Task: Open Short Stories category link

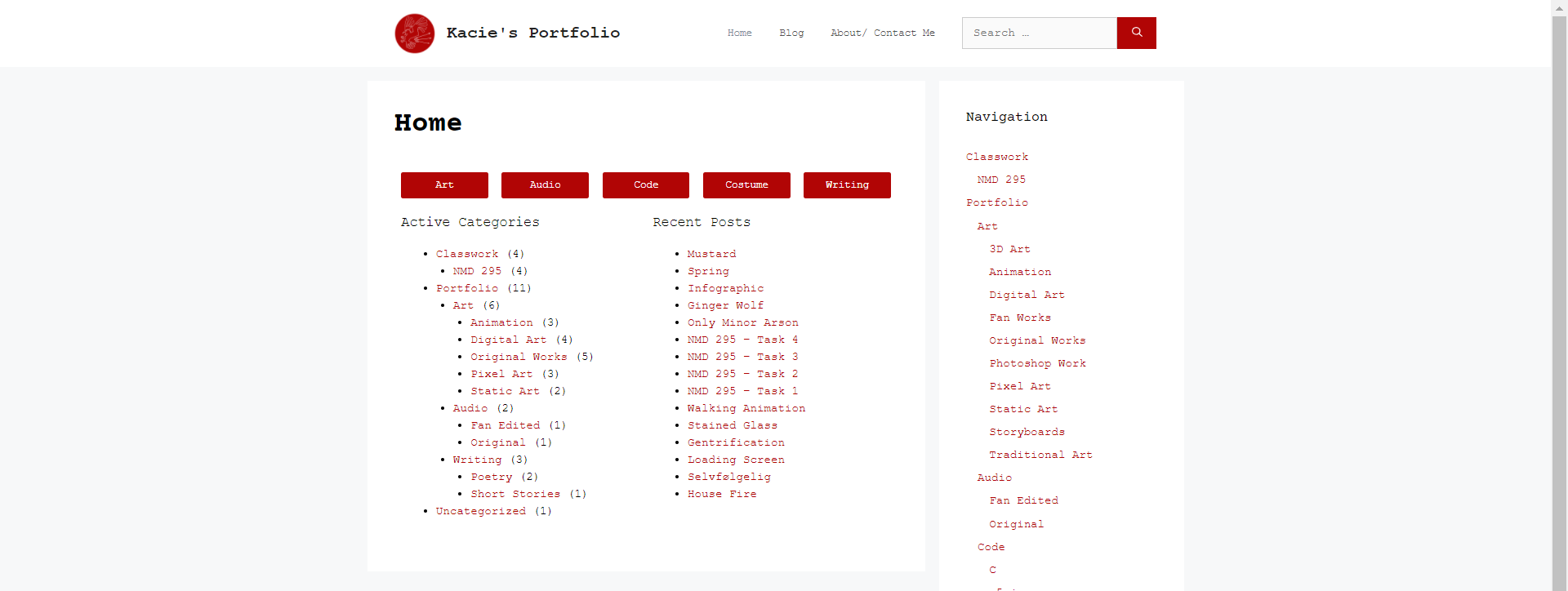Action: 514,494
